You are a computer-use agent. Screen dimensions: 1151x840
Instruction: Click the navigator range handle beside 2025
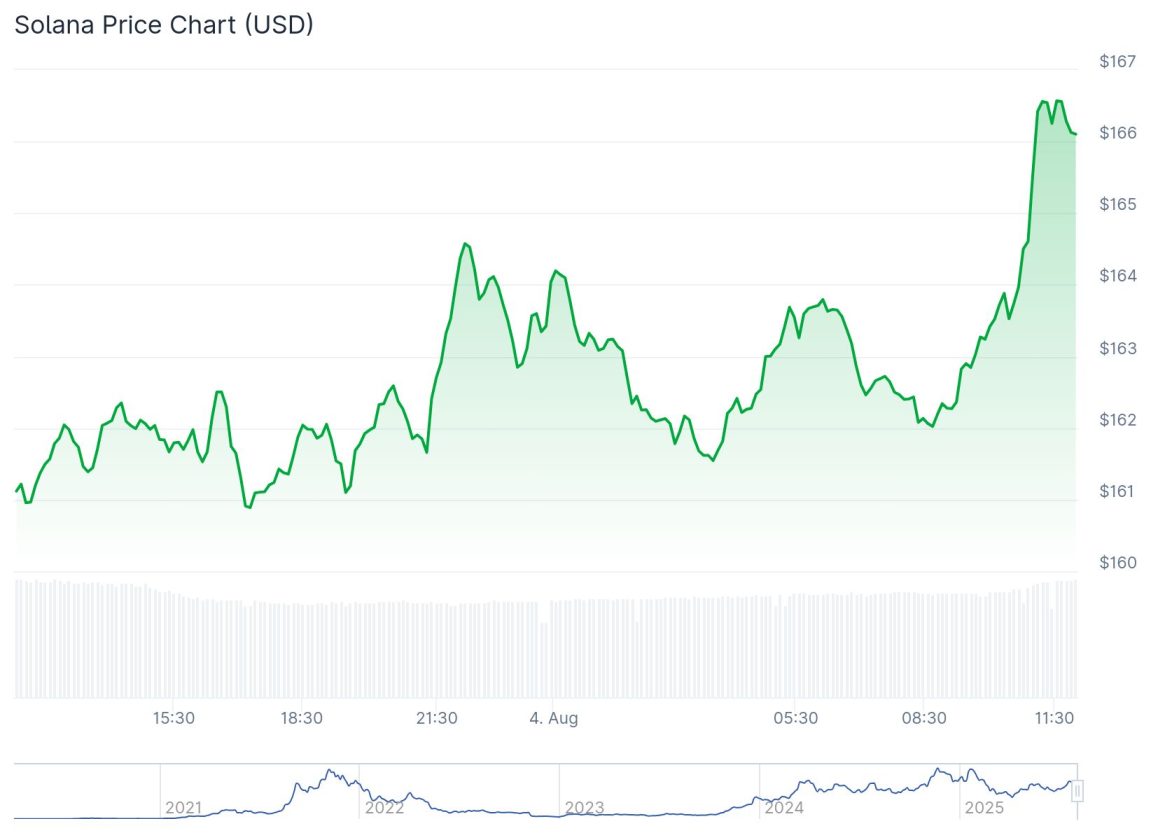tap(1077, 791)
